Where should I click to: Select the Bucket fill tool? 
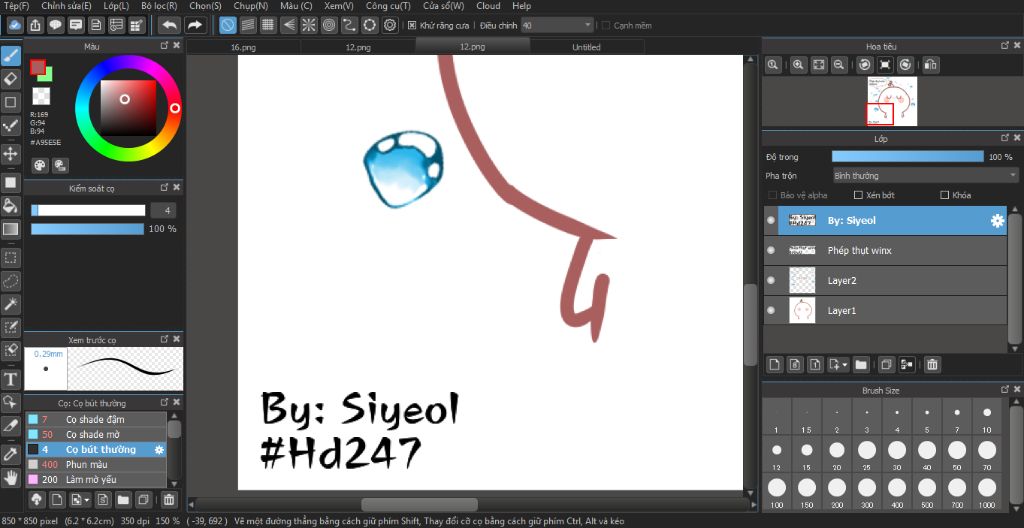(10, 206)
